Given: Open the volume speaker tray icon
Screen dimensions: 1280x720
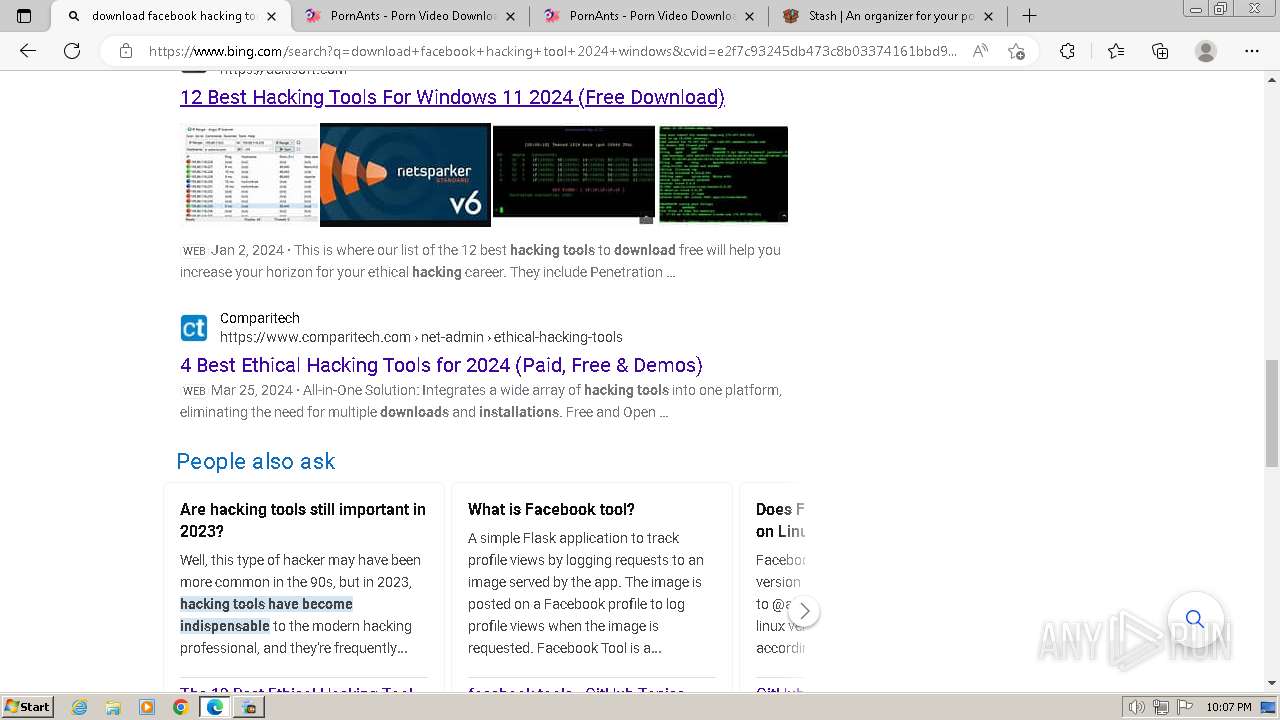Looking at the screenshot, I should point(1137,707).
